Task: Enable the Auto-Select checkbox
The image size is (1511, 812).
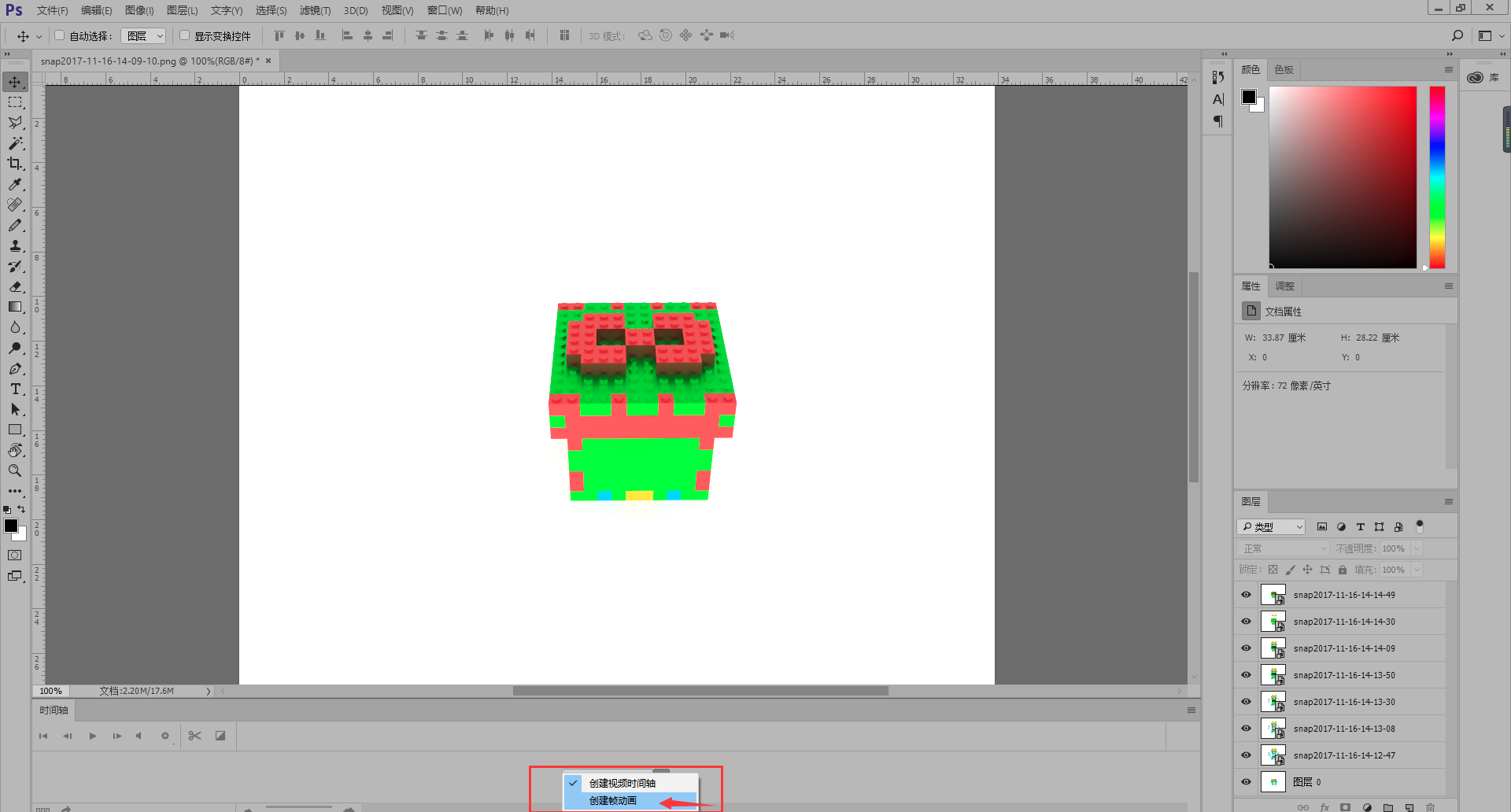Action: (59, 35)
